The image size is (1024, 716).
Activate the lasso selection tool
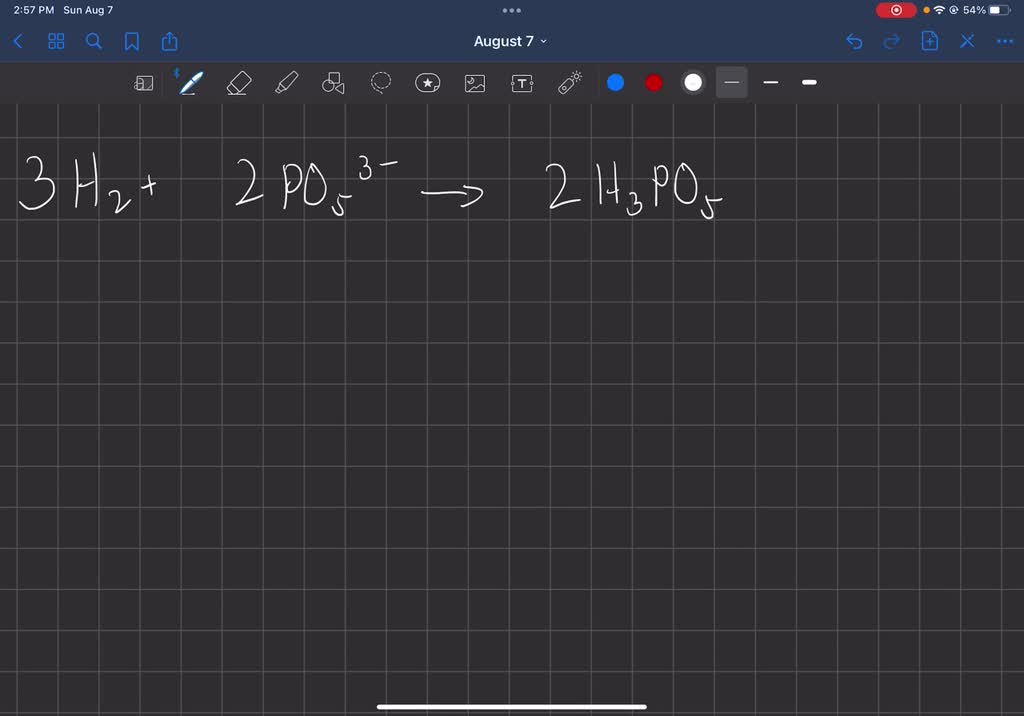pyautogui.click(x=380, y=83)
